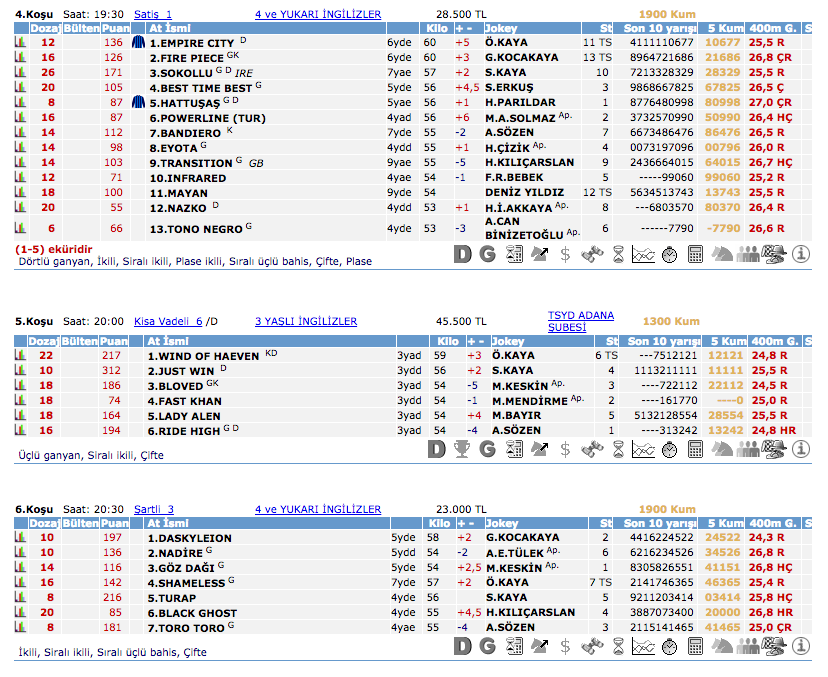Click the trophy icon in race 5 toolbar

[x=461, y=450]
